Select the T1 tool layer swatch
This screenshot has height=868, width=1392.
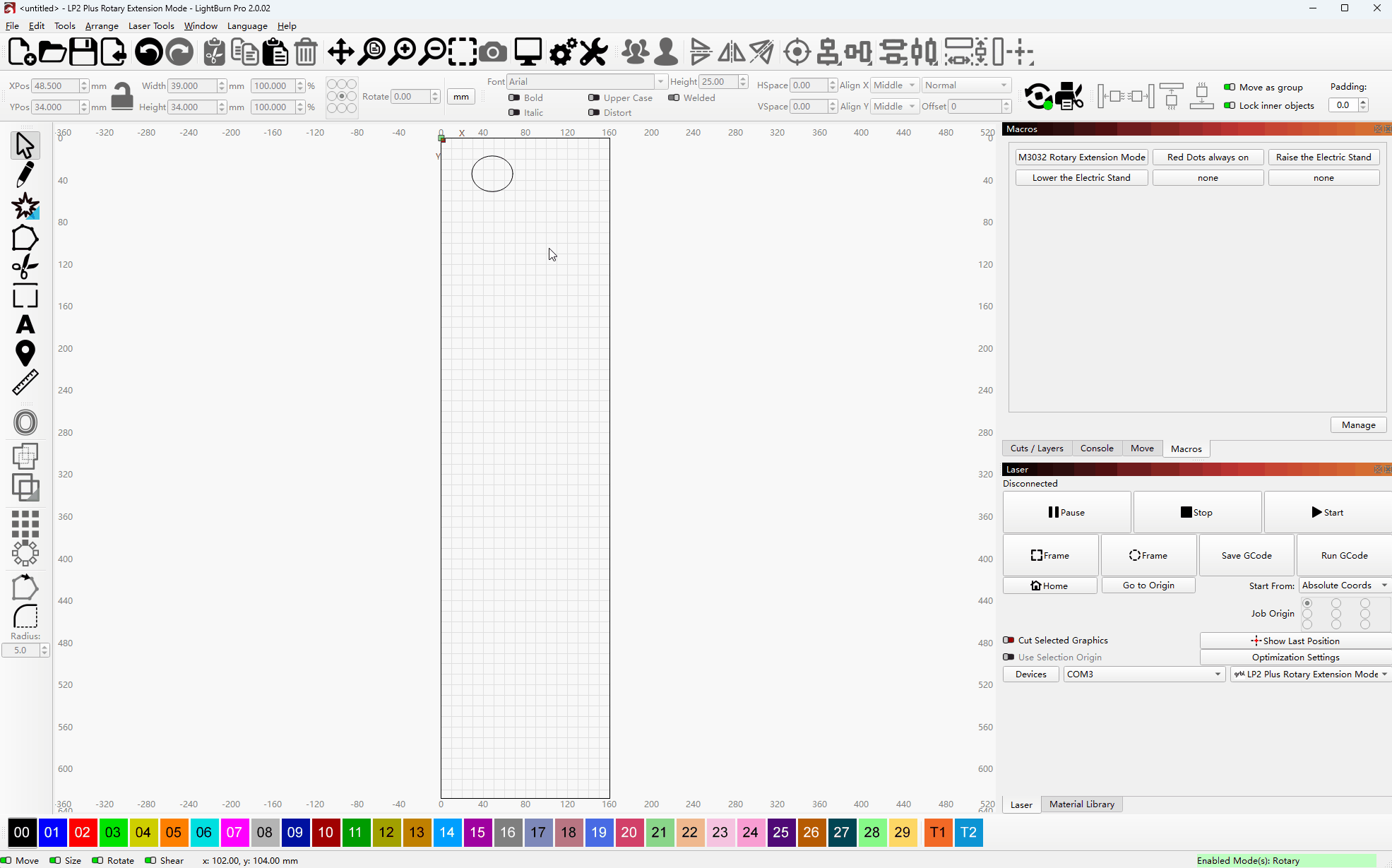coord(938,832)
